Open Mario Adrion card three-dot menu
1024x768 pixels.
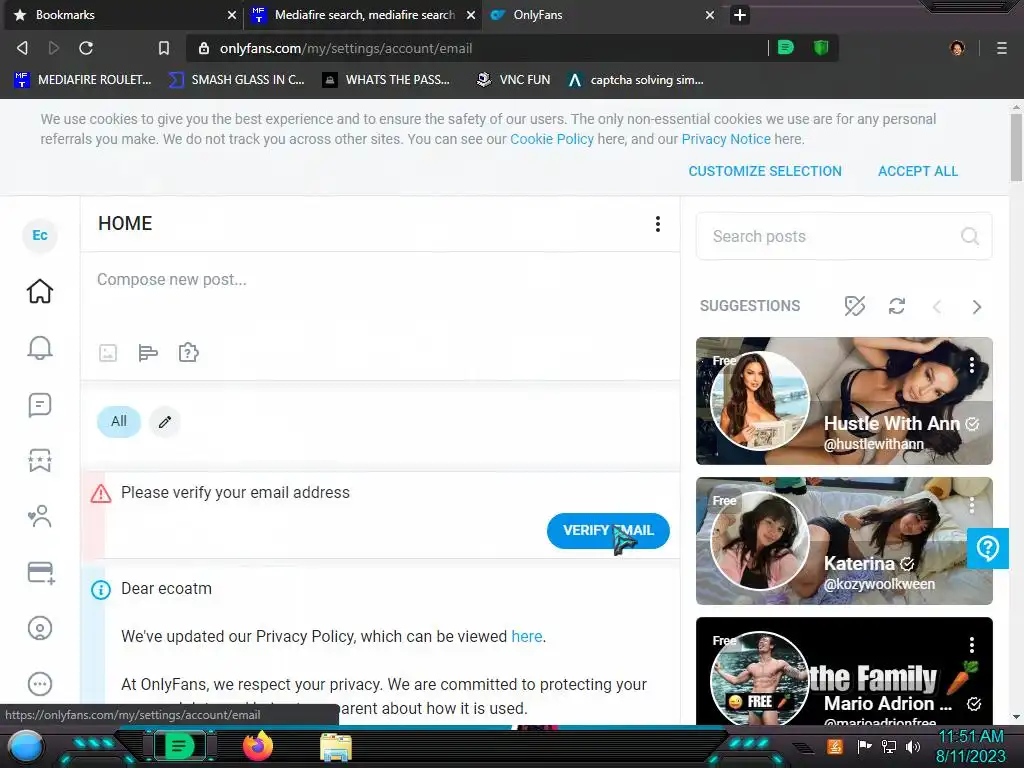972,645
